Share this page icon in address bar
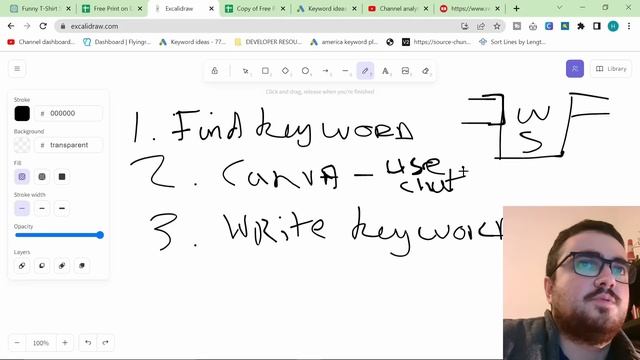Screen dimensions: 640x360 [x=481, y=26]
